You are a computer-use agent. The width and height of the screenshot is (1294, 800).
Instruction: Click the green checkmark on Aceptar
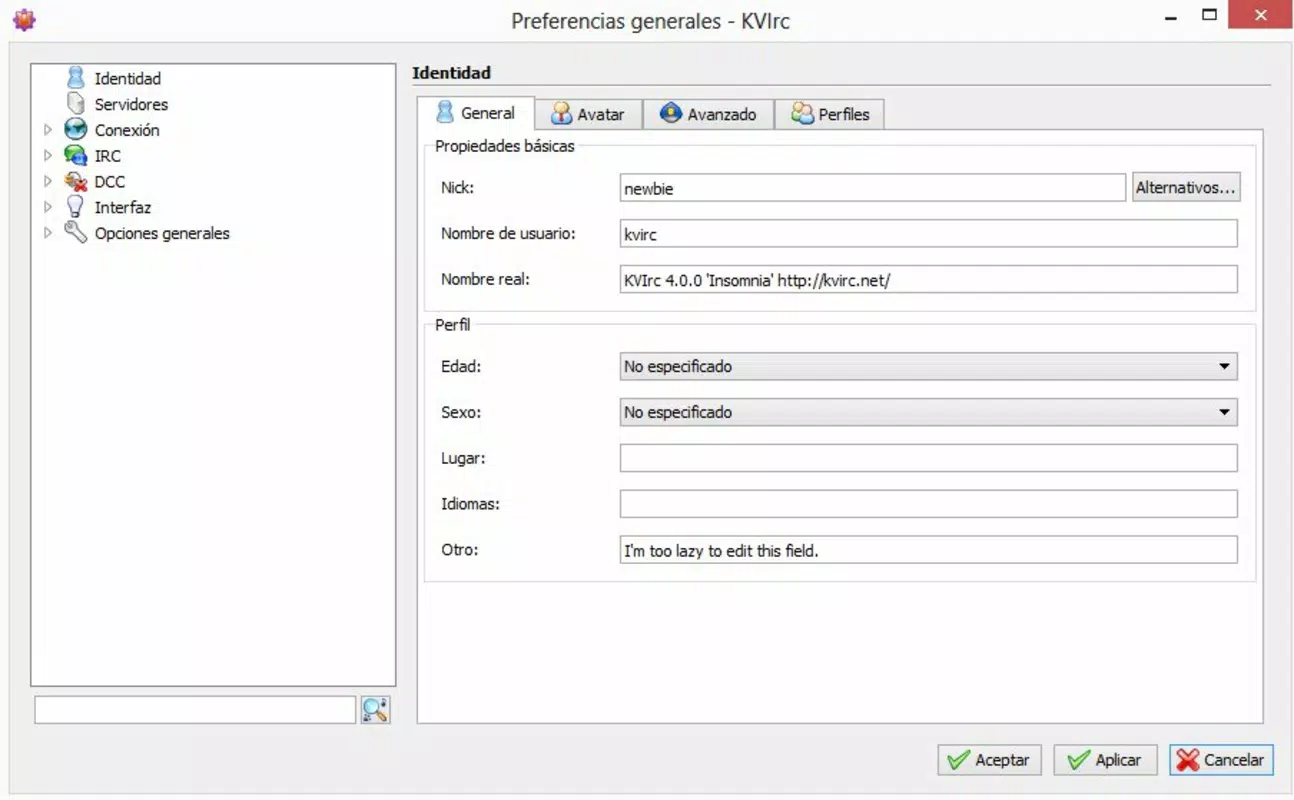click(958, 760)
